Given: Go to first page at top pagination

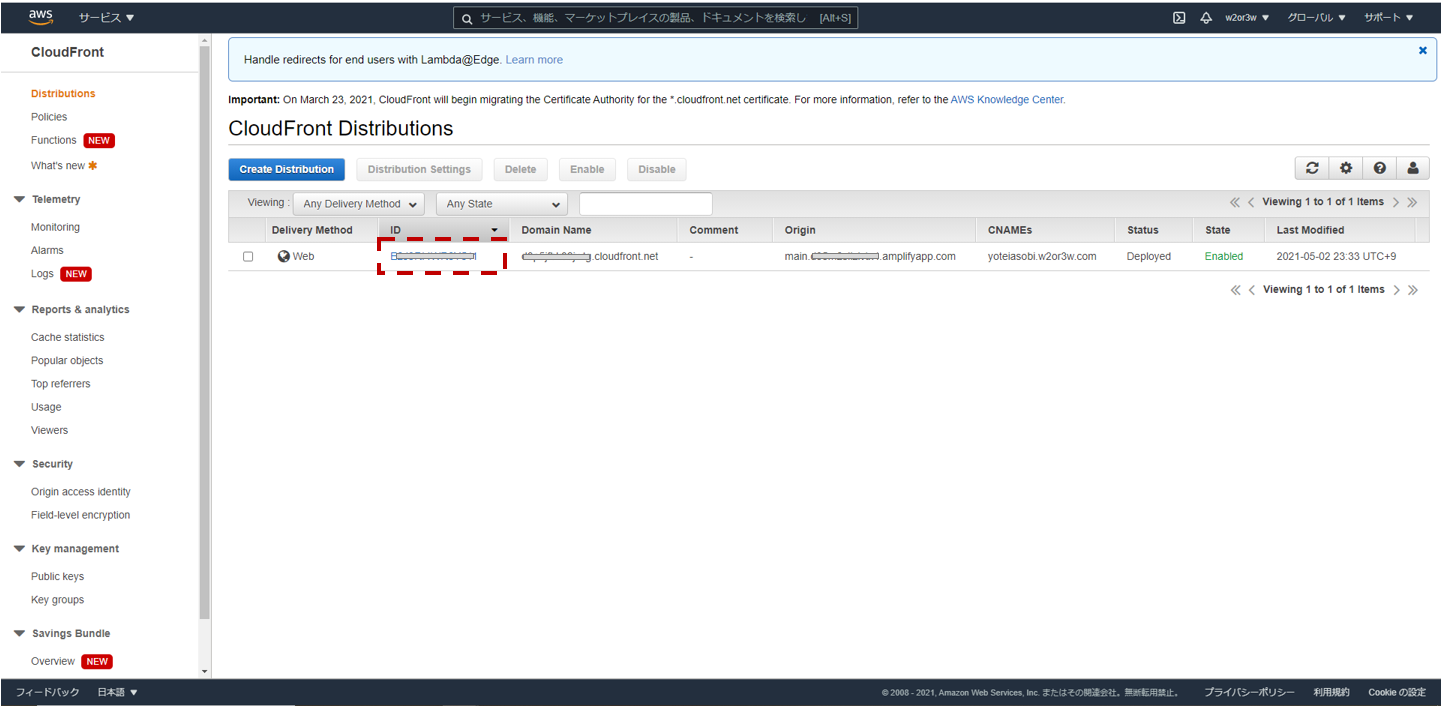Looking at the screenshot, I should (1235, 202).
